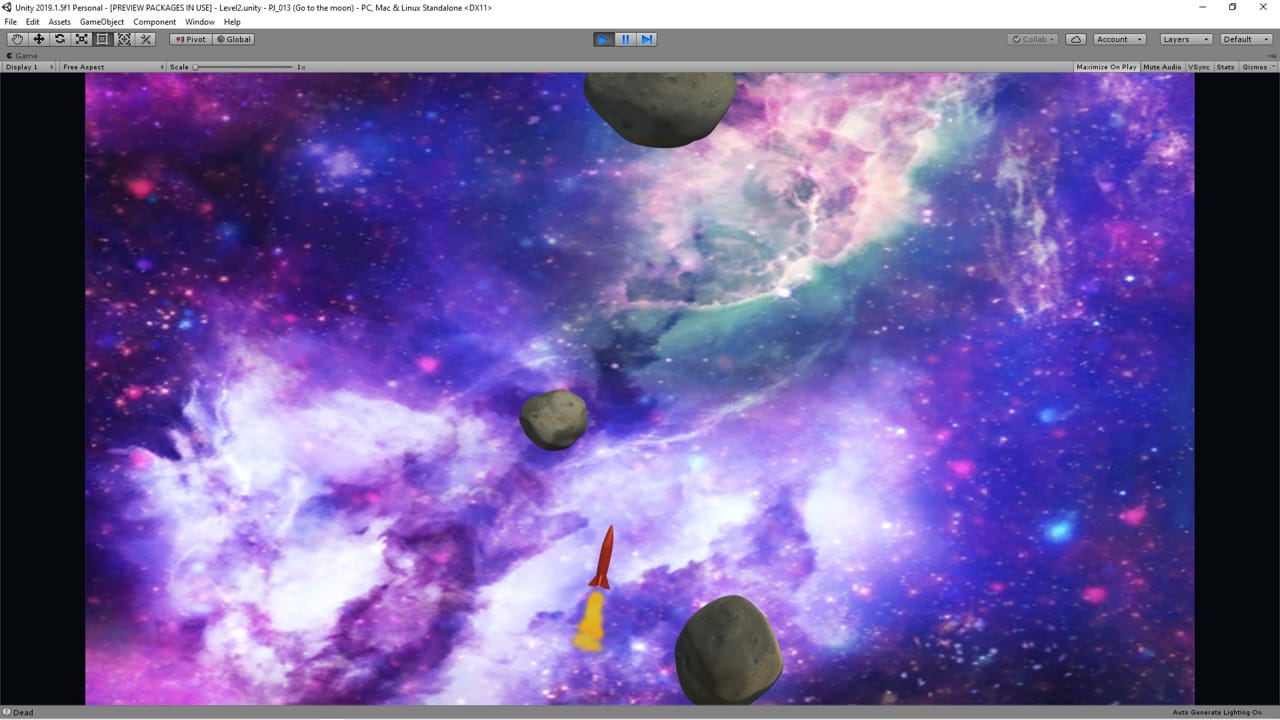The height and width of the screenshot is (720, 1280).
Task: Toggle Maximize On Play
Action: (x=1106, y=67)
